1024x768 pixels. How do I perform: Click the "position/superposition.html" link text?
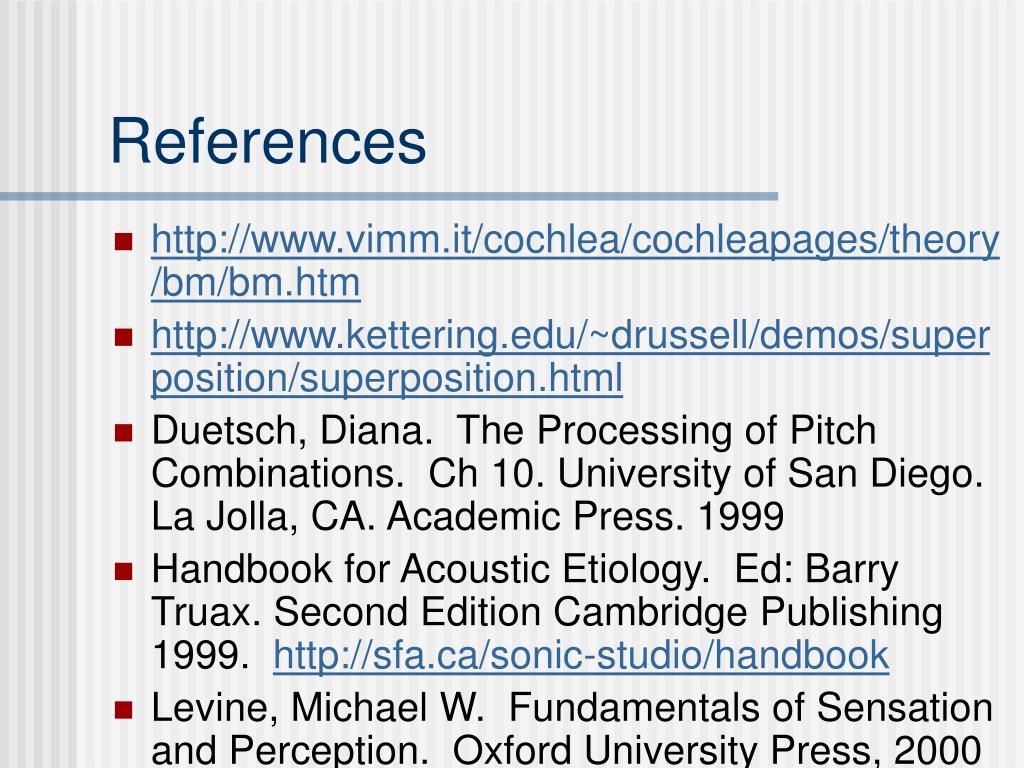387,379
